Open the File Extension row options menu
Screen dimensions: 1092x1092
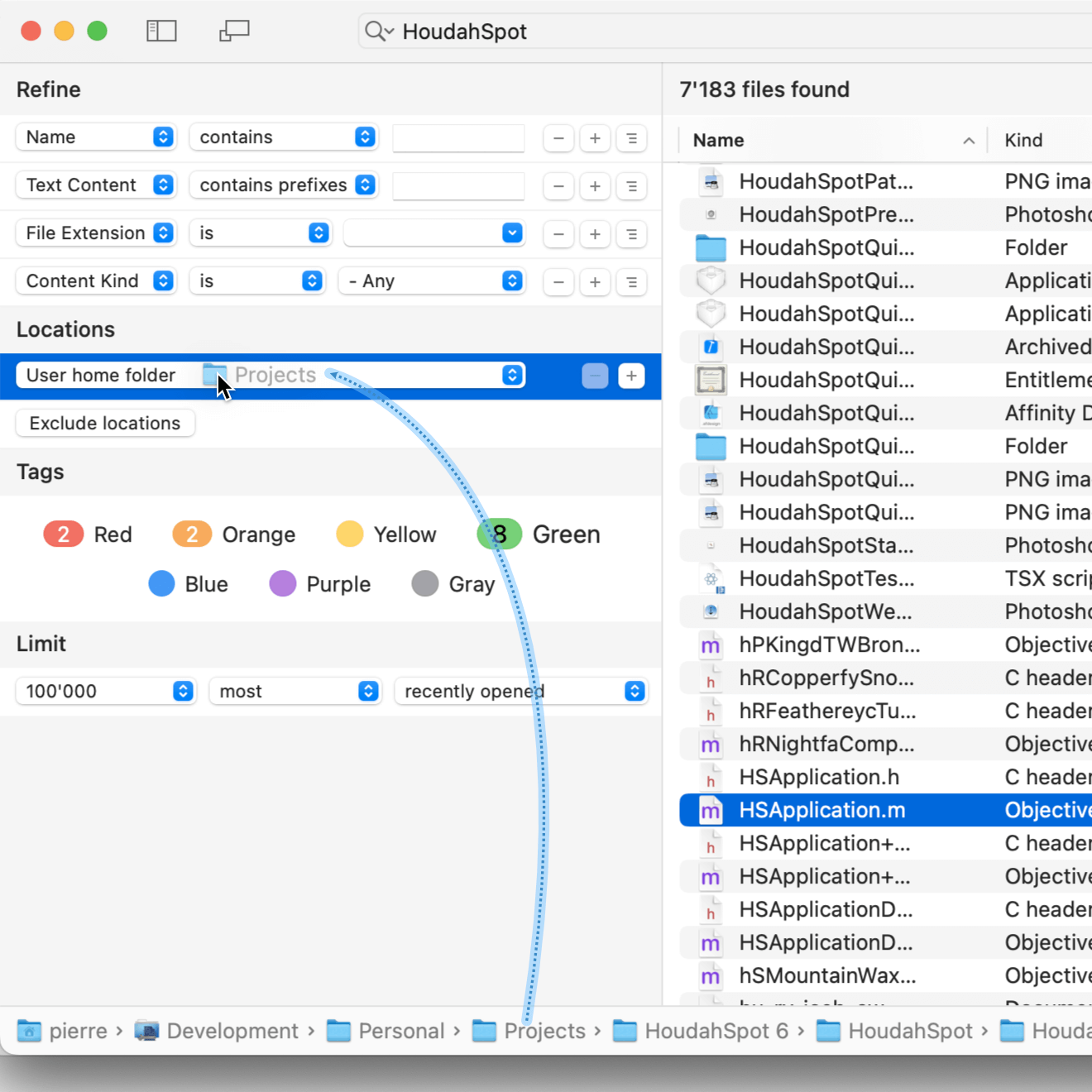point(631,234)
